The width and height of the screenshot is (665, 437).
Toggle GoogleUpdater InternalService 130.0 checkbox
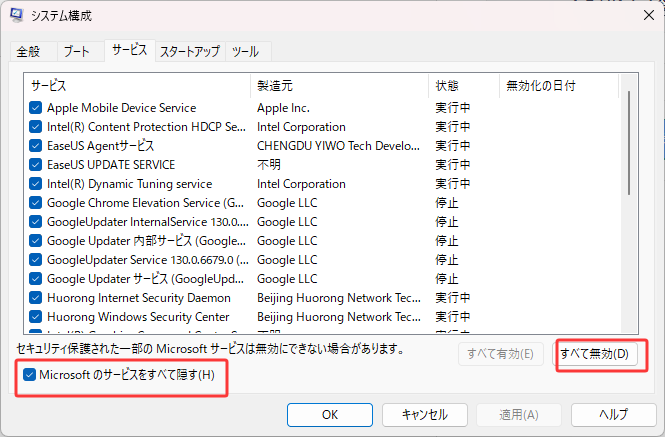click(x=36, y=222)
